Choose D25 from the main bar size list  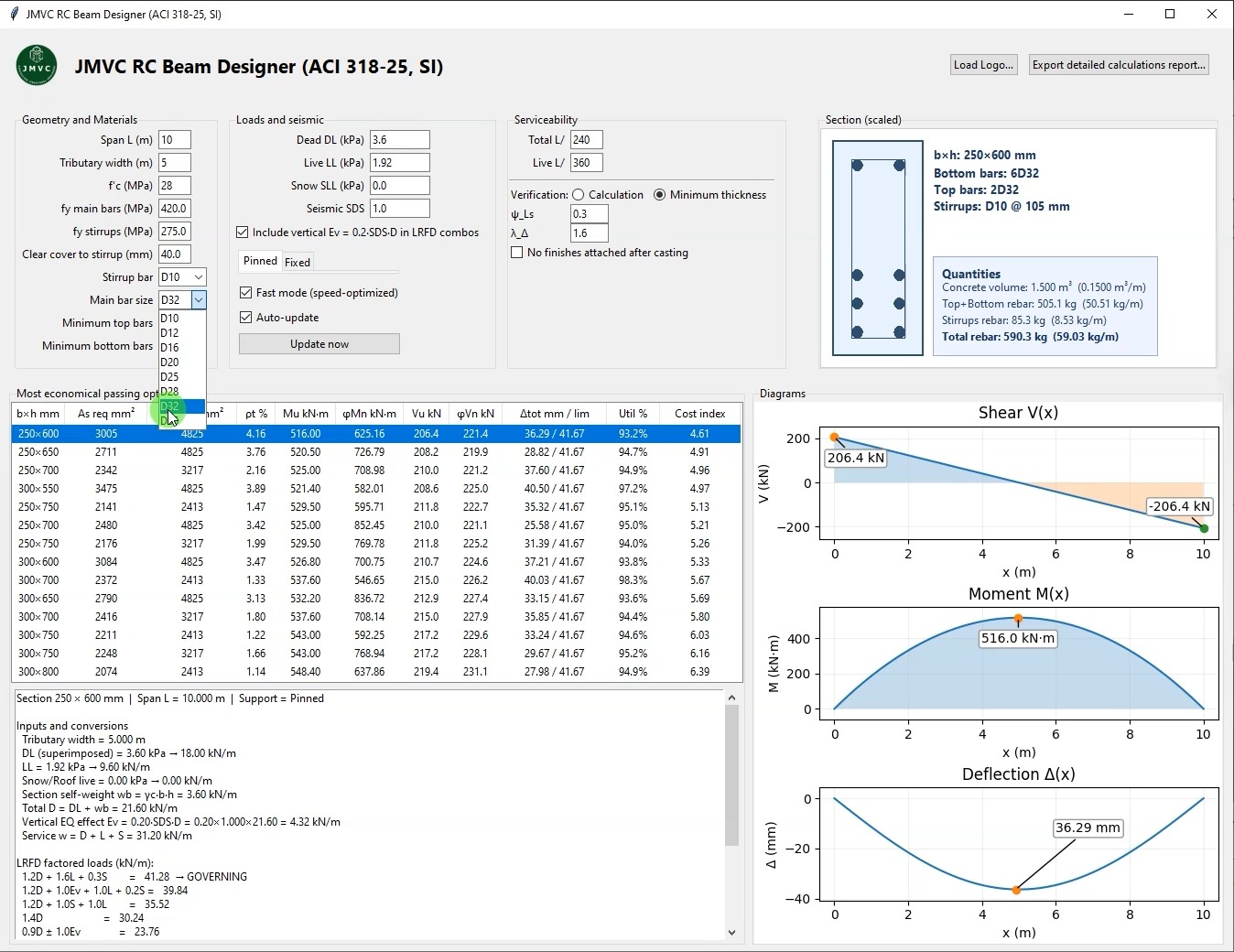point(182,377)
